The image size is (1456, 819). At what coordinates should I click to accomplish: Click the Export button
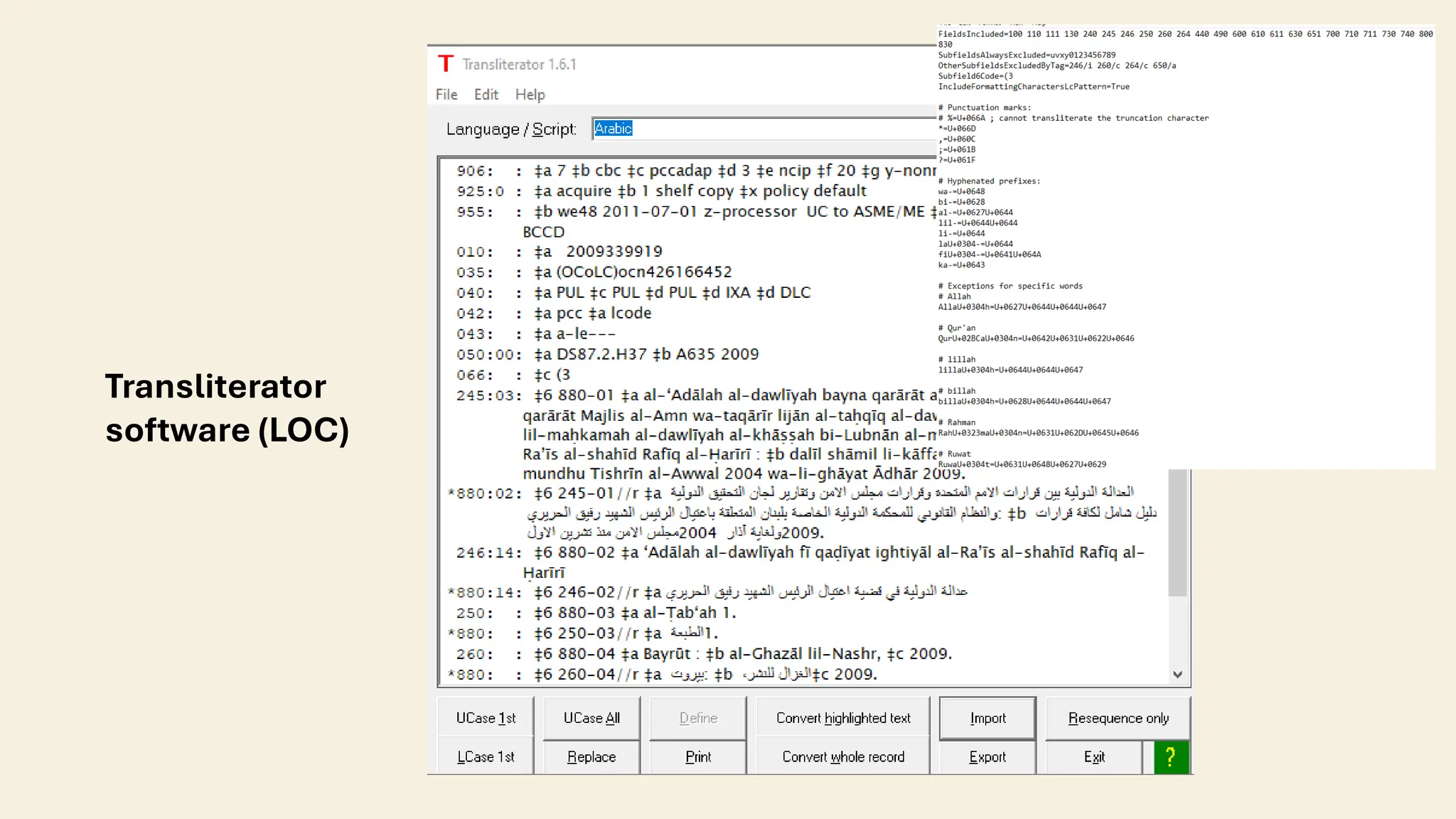987,757
